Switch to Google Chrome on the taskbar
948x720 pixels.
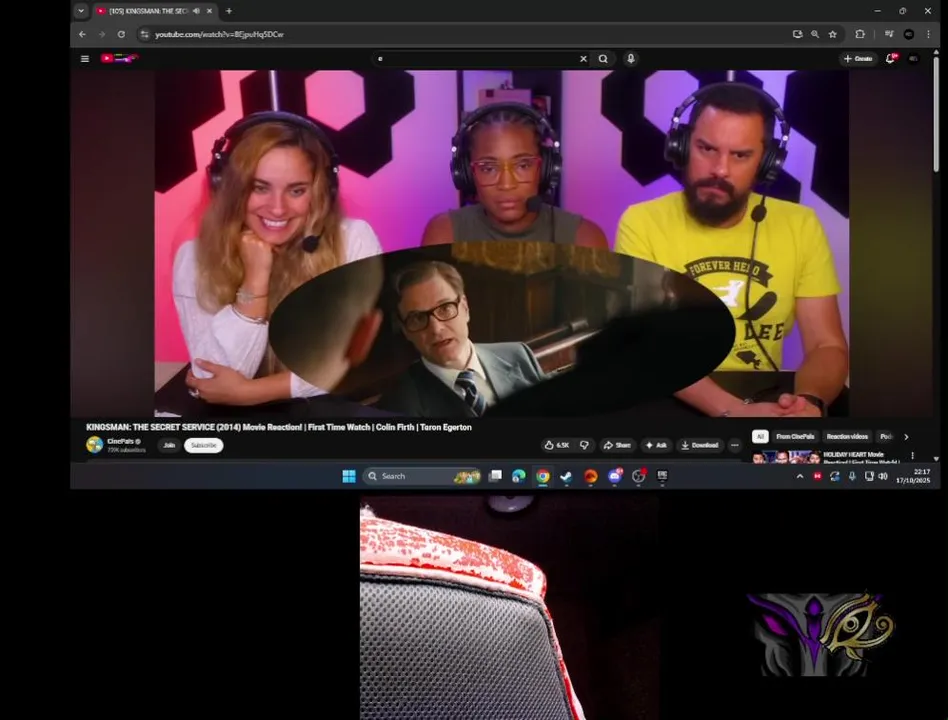pos(543,476)
